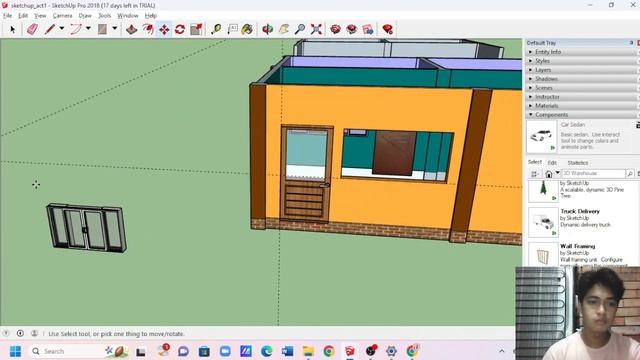Select the arrow Select tool
640x360 pixels.
coord(12,29)
